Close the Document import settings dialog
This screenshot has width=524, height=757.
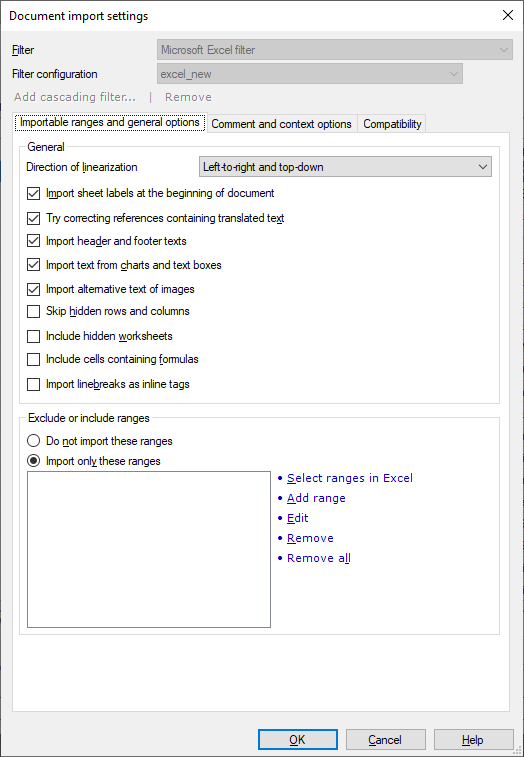(508, 15)
